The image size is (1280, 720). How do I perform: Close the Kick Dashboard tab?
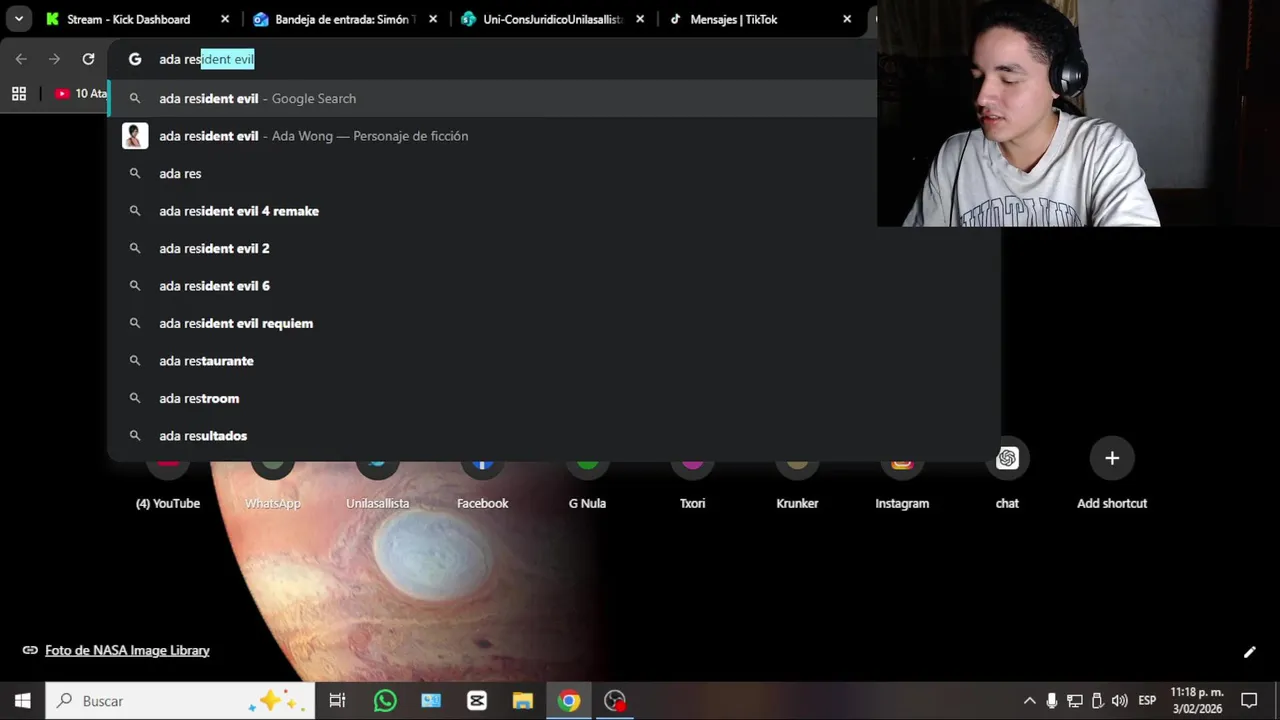click(x=225, y=19)
